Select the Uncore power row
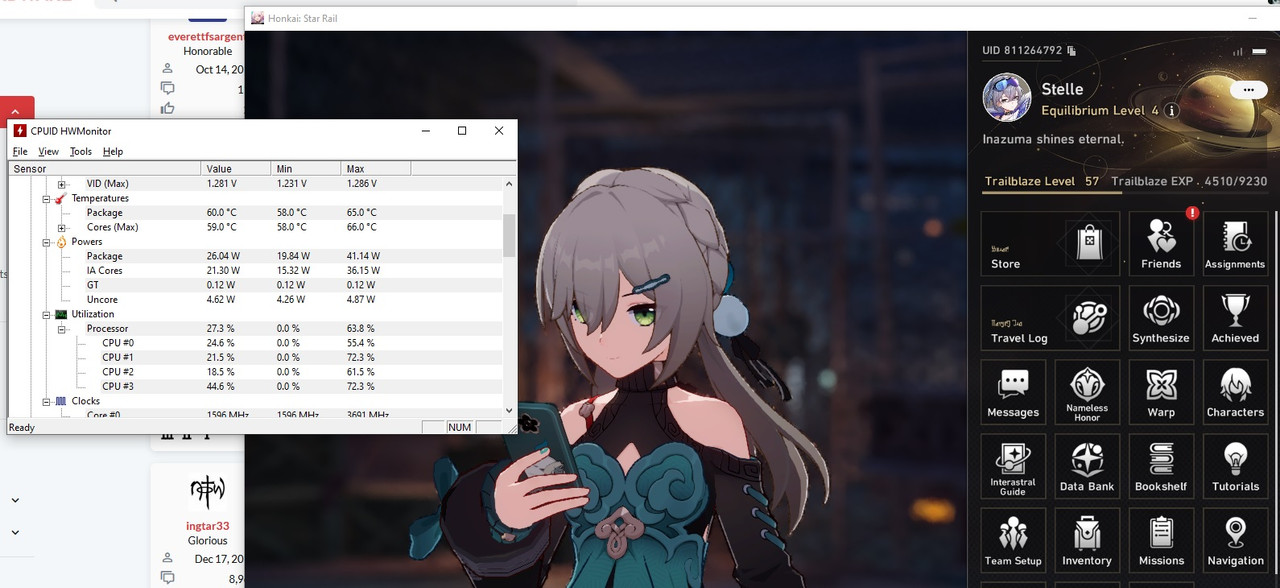1280x588 pixels. [x=255, y=300]
